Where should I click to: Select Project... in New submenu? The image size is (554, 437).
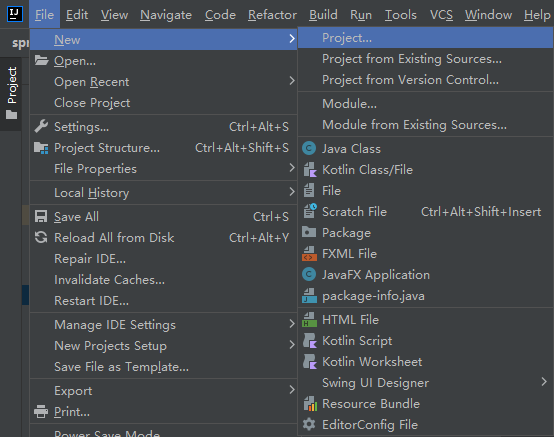point(425,37)
